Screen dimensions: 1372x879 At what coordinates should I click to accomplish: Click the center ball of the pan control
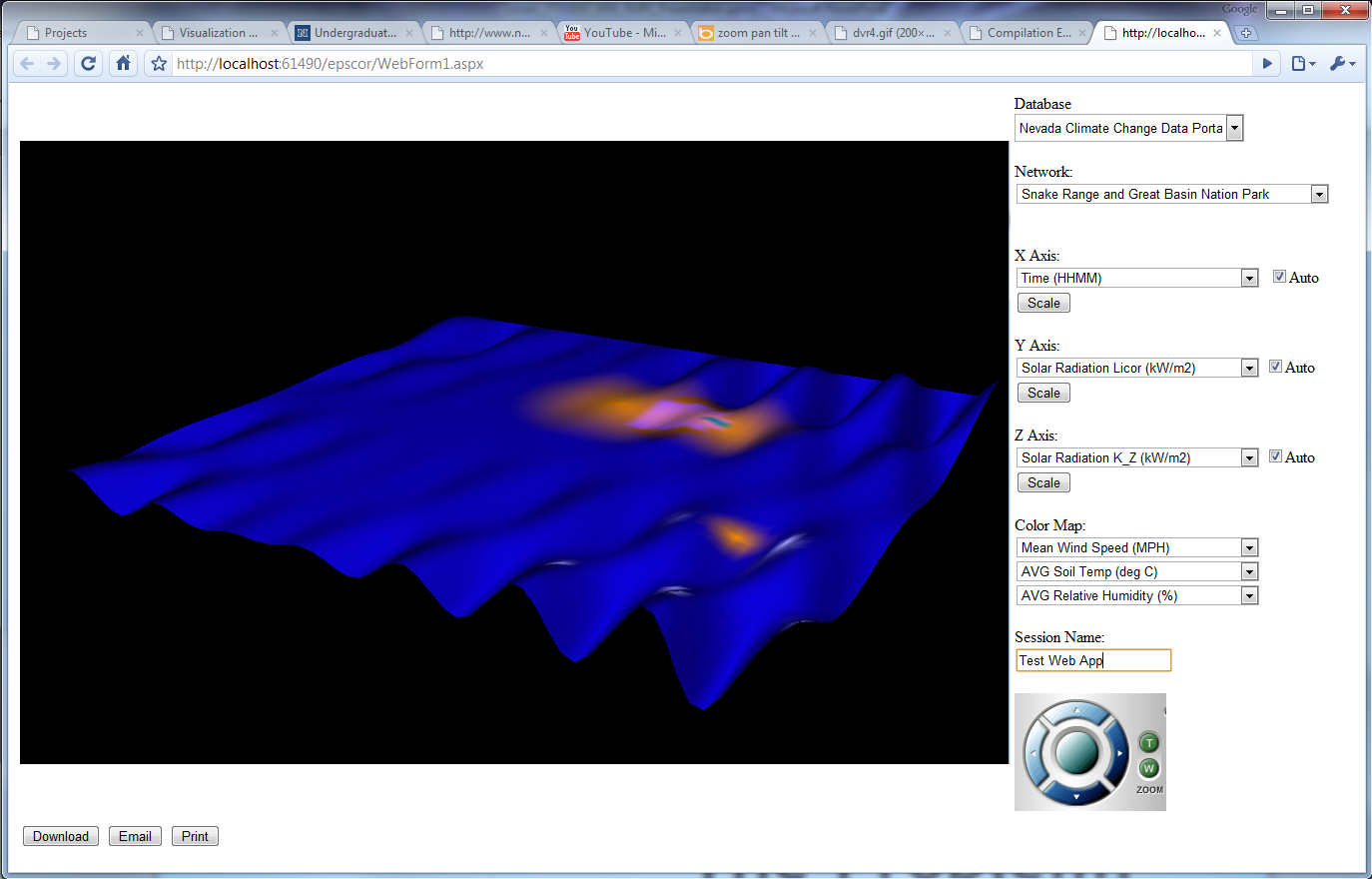tap(1076, 753)
